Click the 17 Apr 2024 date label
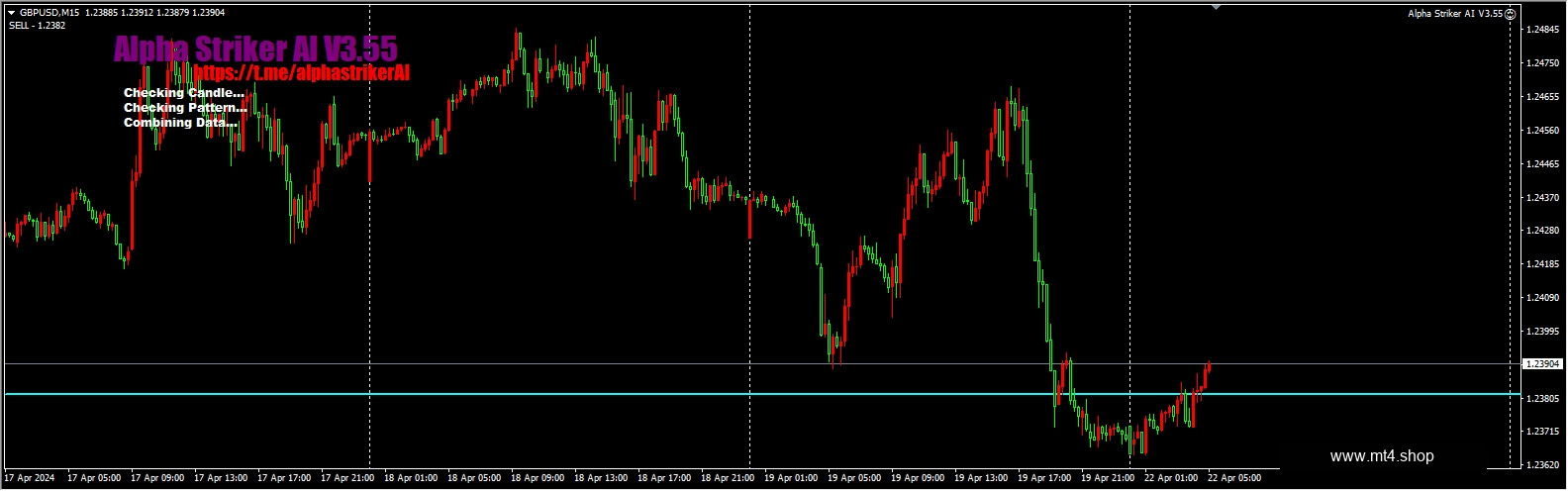The image size is (1568, 491). point(29,478)
